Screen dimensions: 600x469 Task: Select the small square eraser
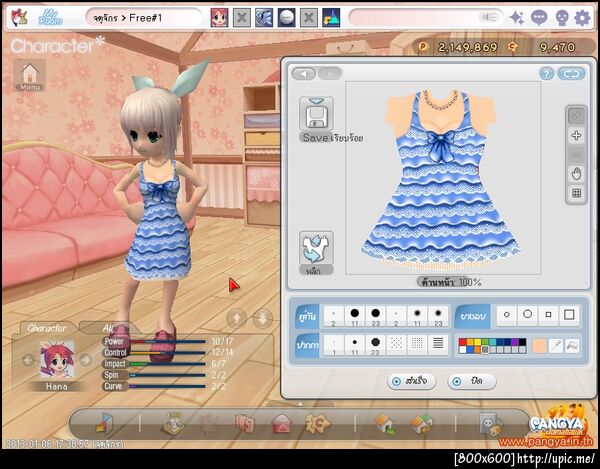click(548, 315)
